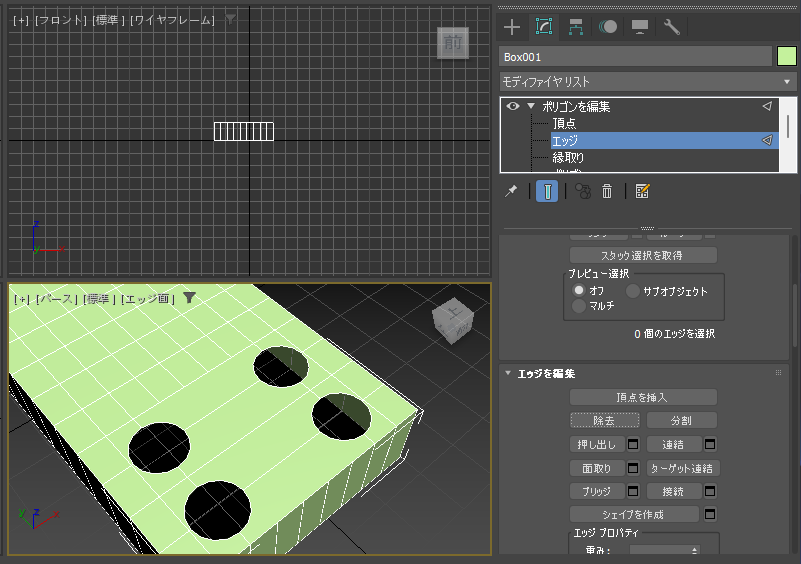The image size is (801, 564).
Task: Open the [パース] viewport label menu
Action: coord(56,299)
